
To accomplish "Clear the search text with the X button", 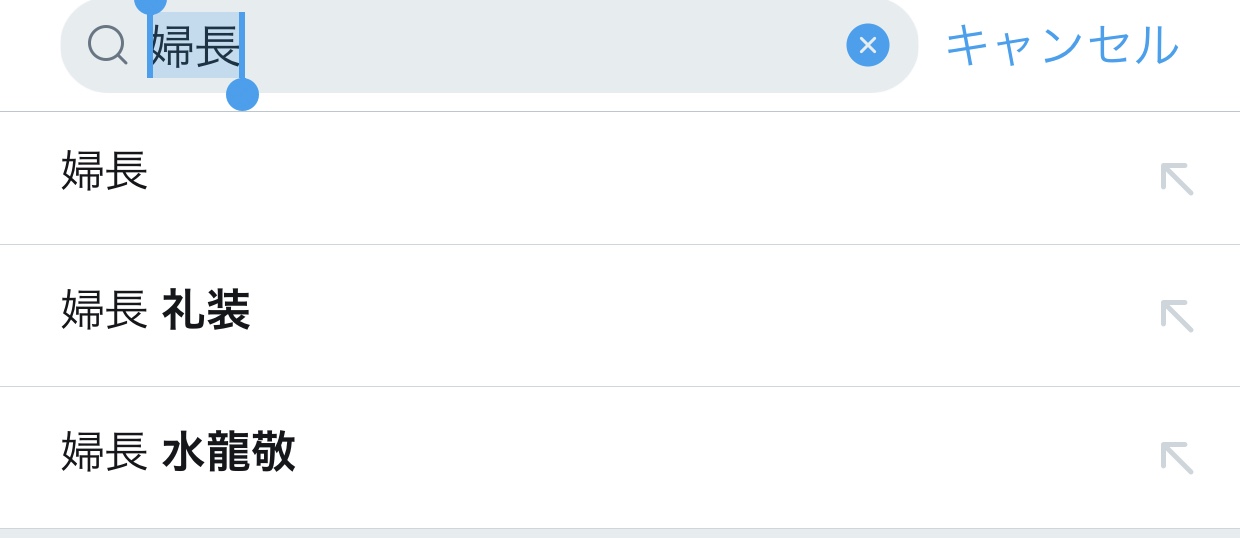I will (867, 45).
